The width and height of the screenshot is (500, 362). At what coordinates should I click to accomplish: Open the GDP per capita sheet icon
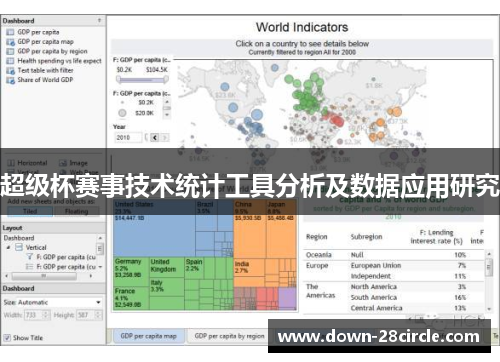click(10, 32)
